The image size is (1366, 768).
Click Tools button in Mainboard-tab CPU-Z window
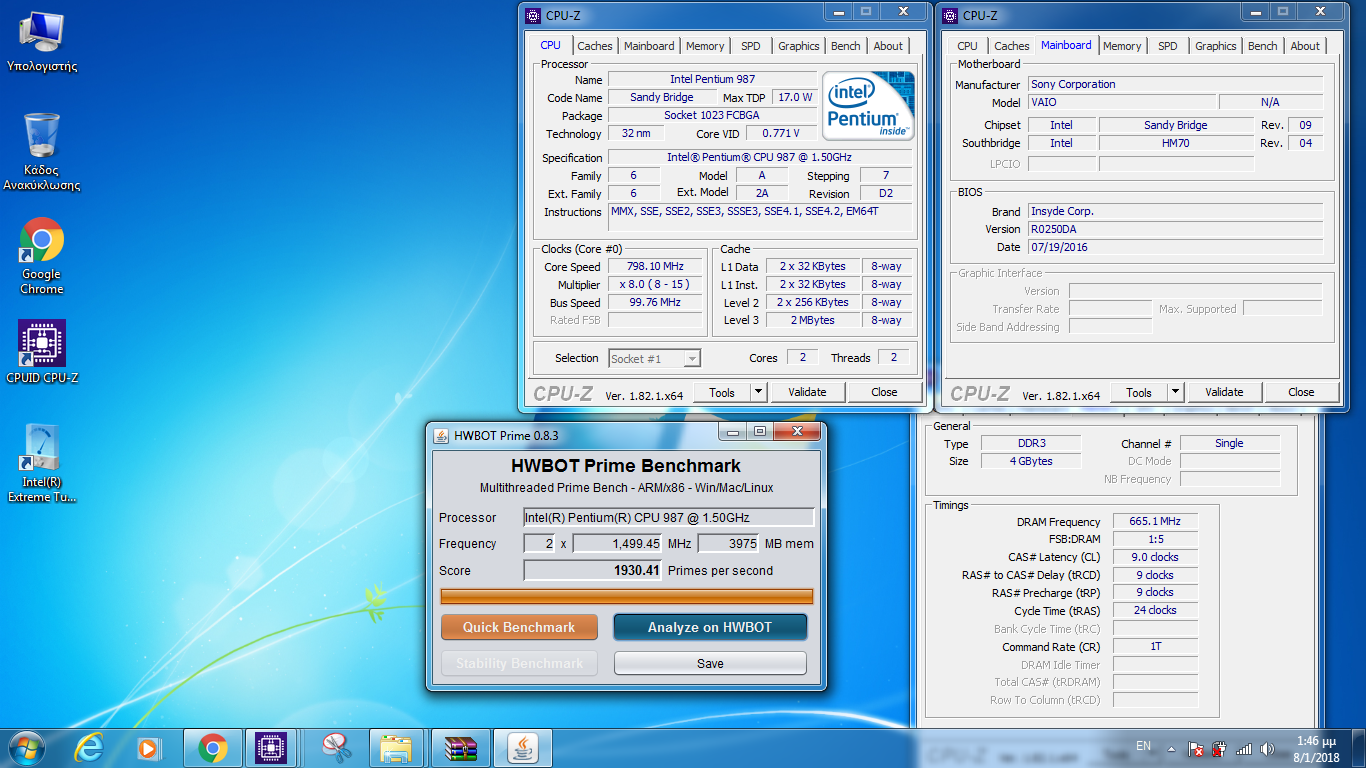(1139, 392)
